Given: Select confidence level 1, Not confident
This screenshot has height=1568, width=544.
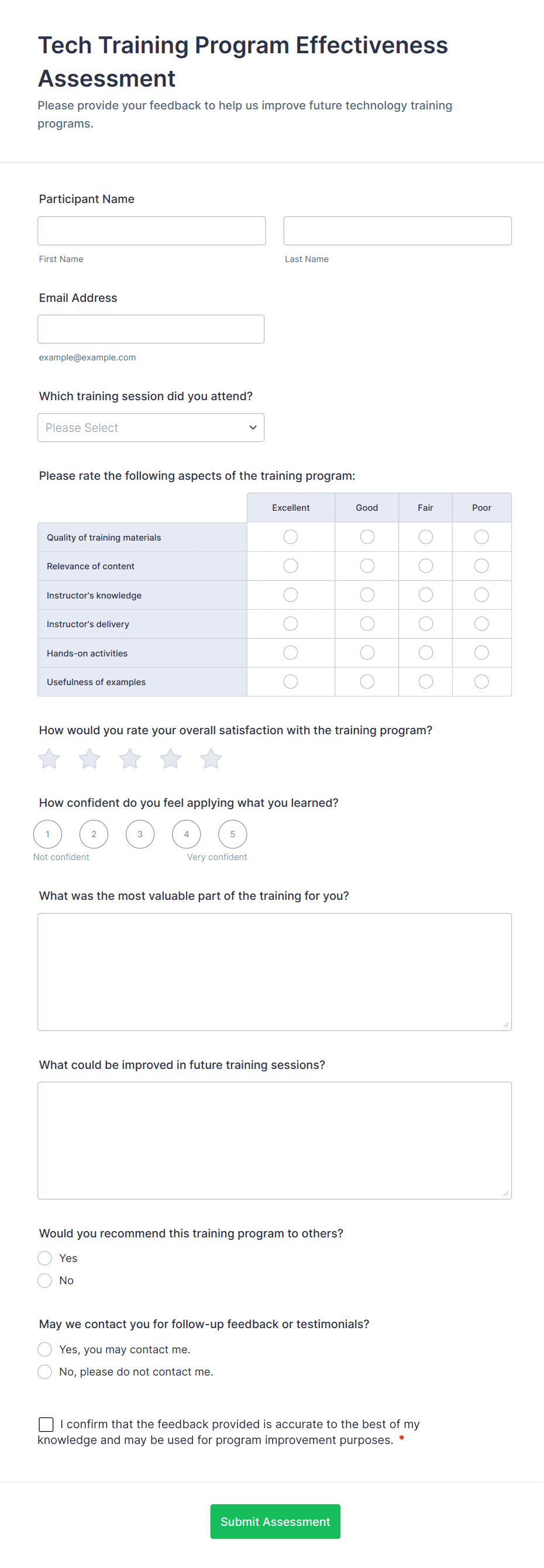Looking at the screenshot, I should point(47,834).
